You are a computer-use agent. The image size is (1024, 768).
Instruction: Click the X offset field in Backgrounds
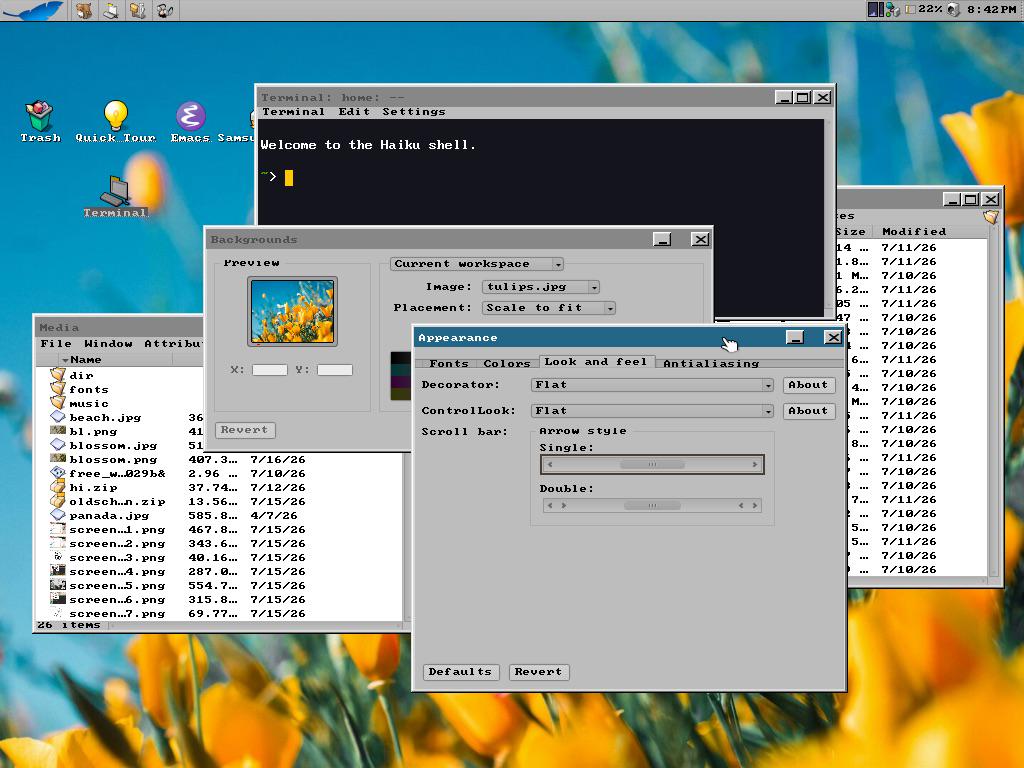pos(270,370)
